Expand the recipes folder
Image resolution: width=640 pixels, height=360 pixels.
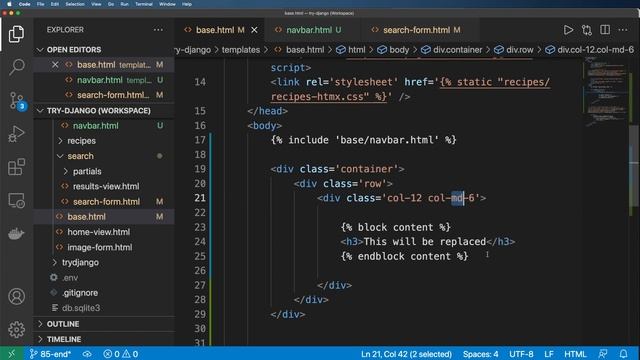coord(81,141)
